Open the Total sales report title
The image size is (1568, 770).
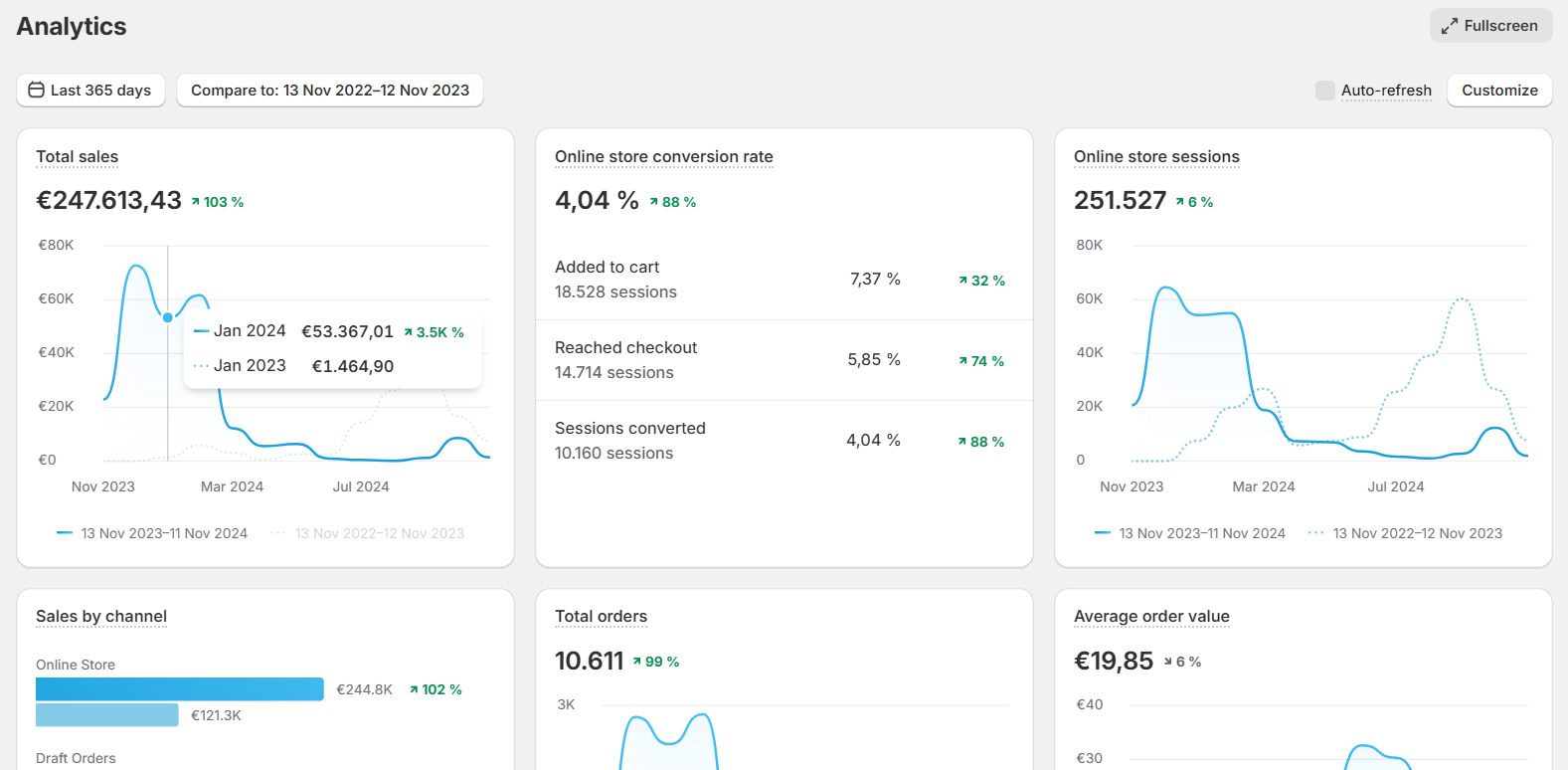77,156
